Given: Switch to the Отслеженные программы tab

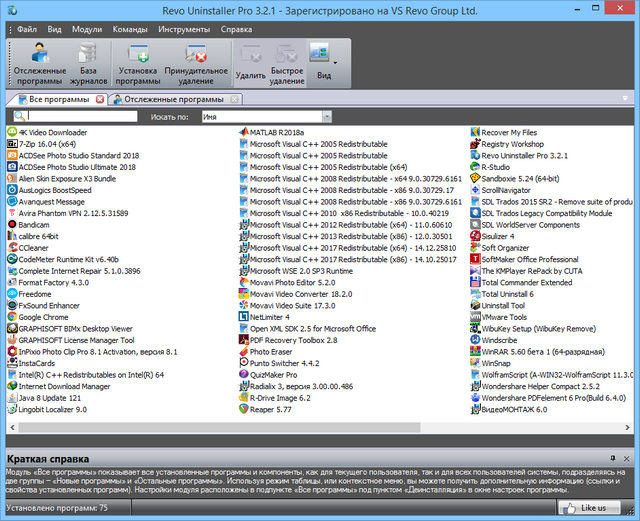Looking at the screenshot, I should coord(173,99).
